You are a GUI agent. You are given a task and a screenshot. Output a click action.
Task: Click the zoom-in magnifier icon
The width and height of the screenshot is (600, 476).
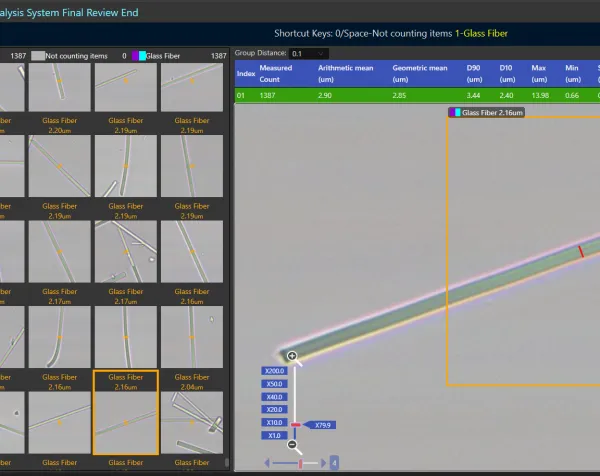coord(293,357)
